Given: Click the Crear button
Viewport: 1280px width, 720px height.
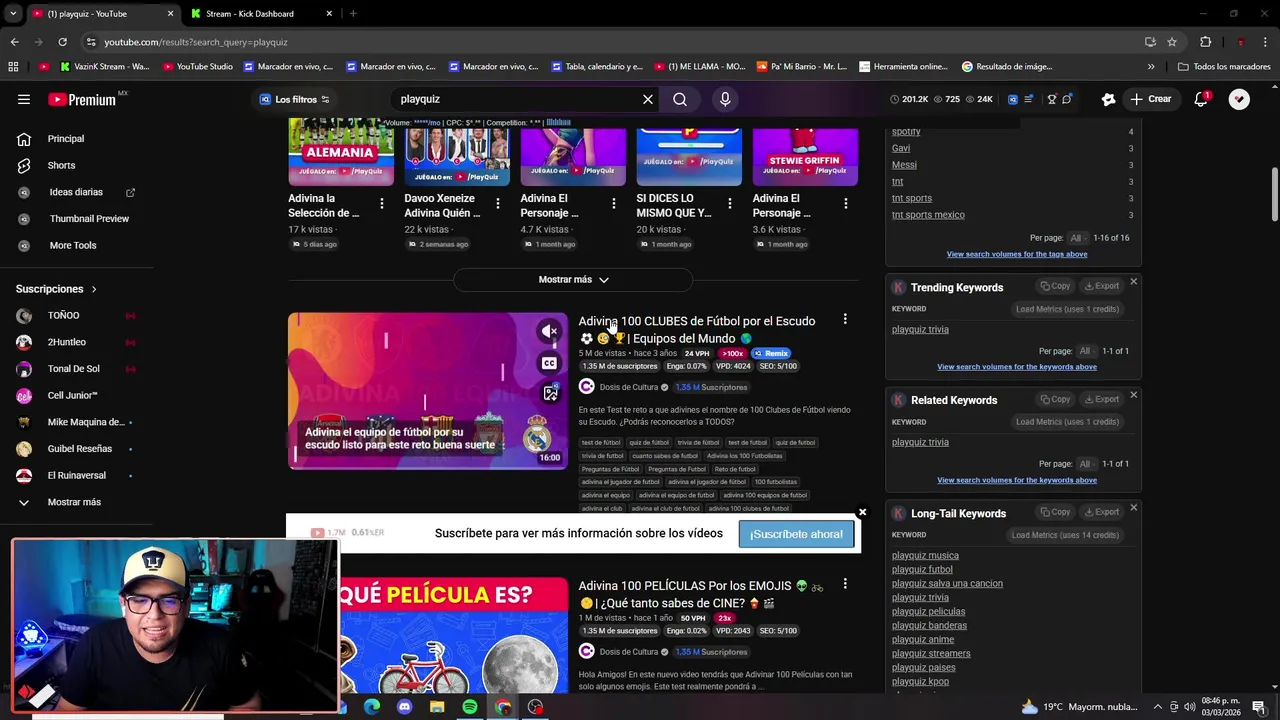Looking at the screenshot, I should point(1150,99).
